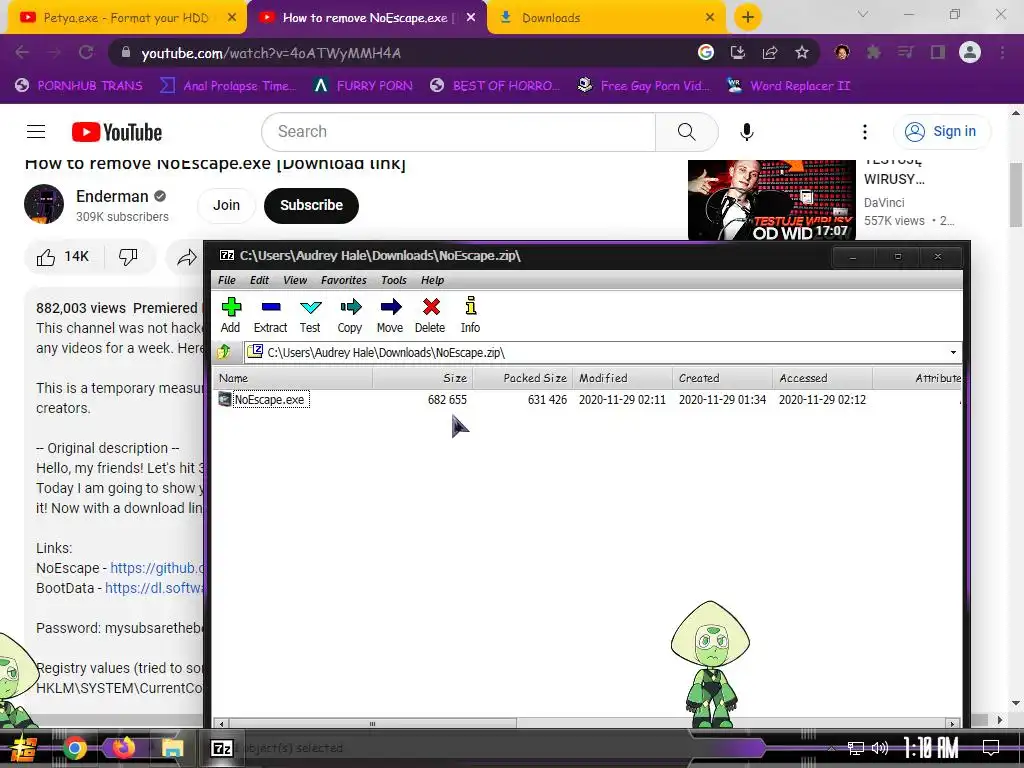
Task: Click the share page icon in address bar
Action: tap(770, 52)
